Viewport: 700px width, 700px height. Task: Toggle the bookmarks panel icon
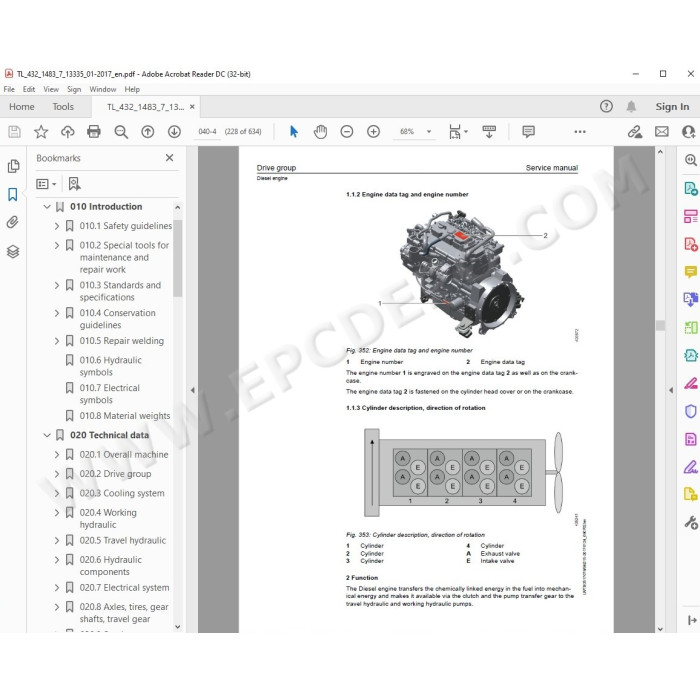click(12, 194)
